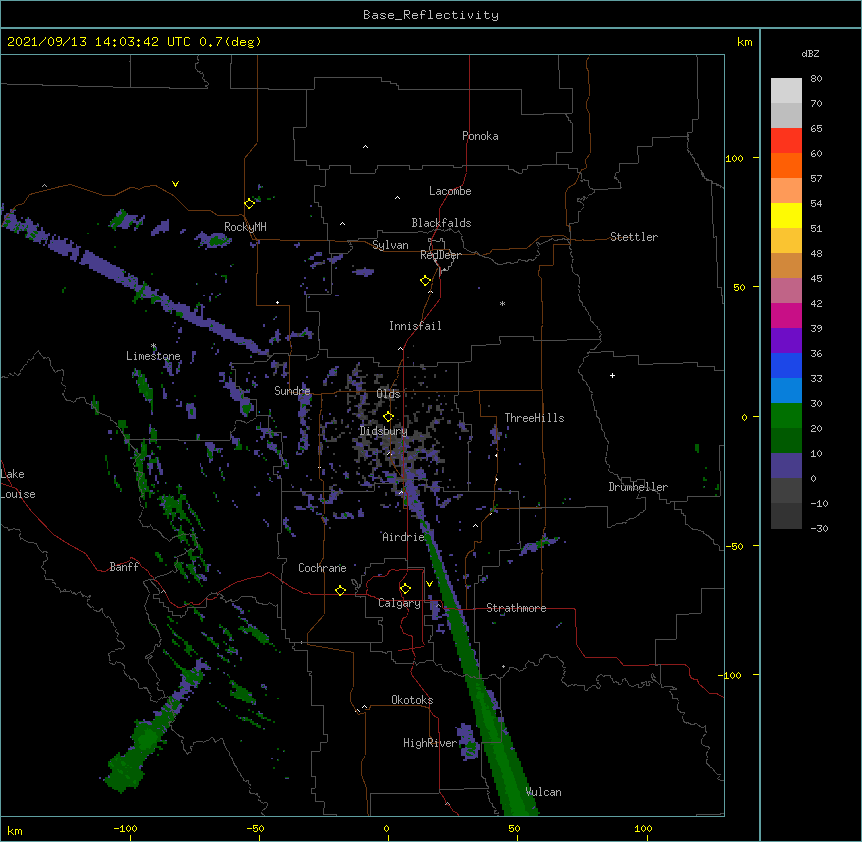Select the bright green 20–30 legend swatch

coord(786,416)
